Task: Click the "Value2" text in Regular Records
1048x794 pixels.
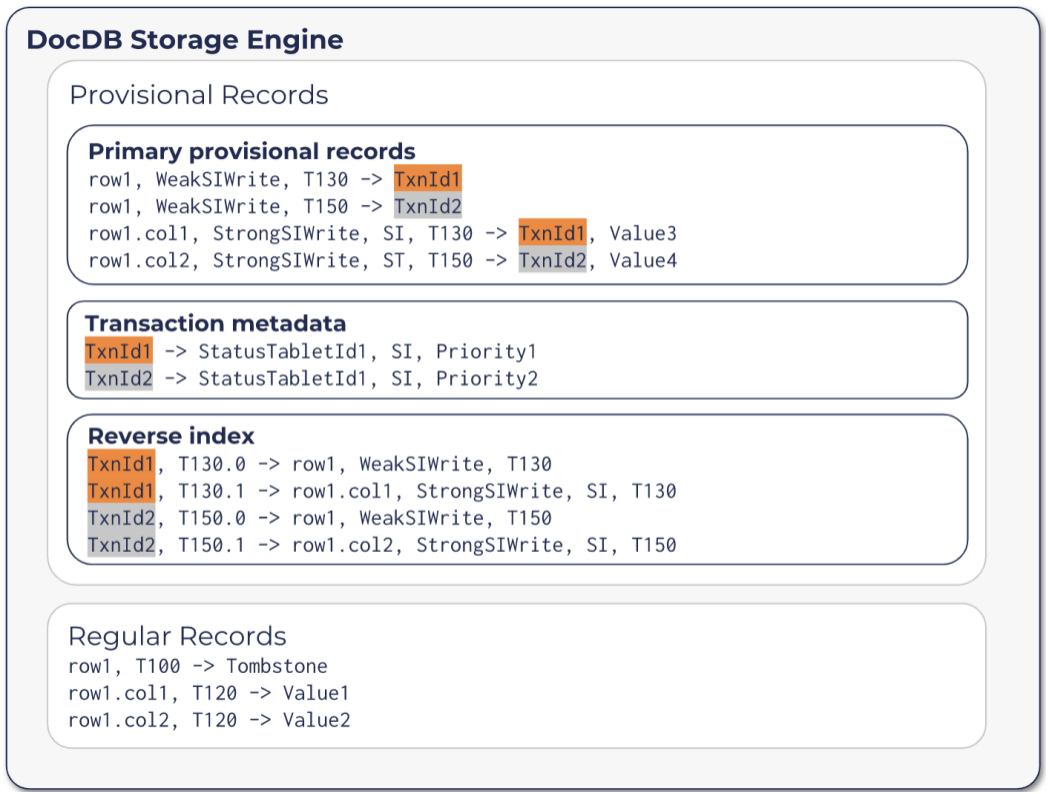Action: point(316,720)
